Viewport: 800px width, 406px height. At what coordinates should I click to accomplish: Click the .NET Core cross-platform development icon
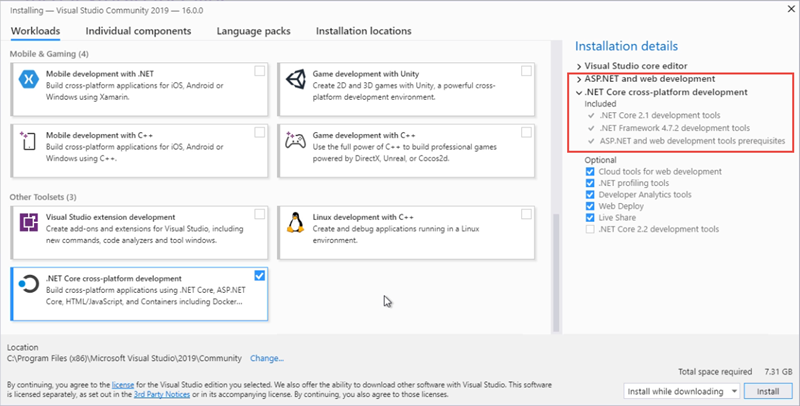[29, 288]
